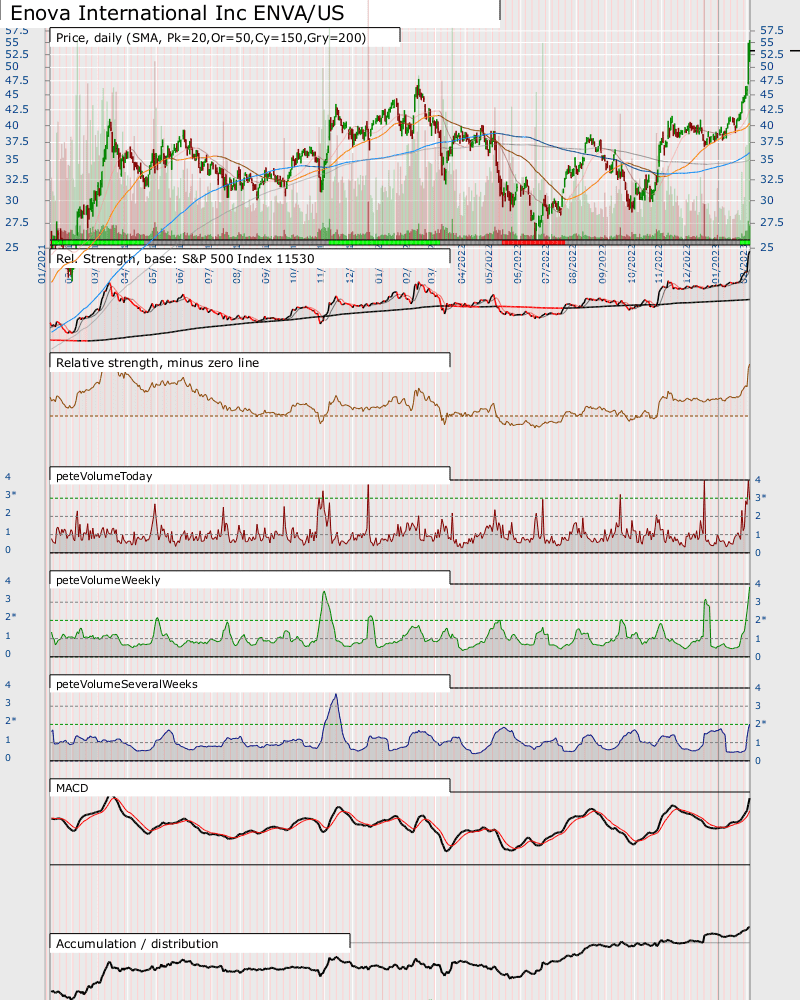
Task: Click the Rel. Strength base S&P 500 label
Action: tap(185, 258)
